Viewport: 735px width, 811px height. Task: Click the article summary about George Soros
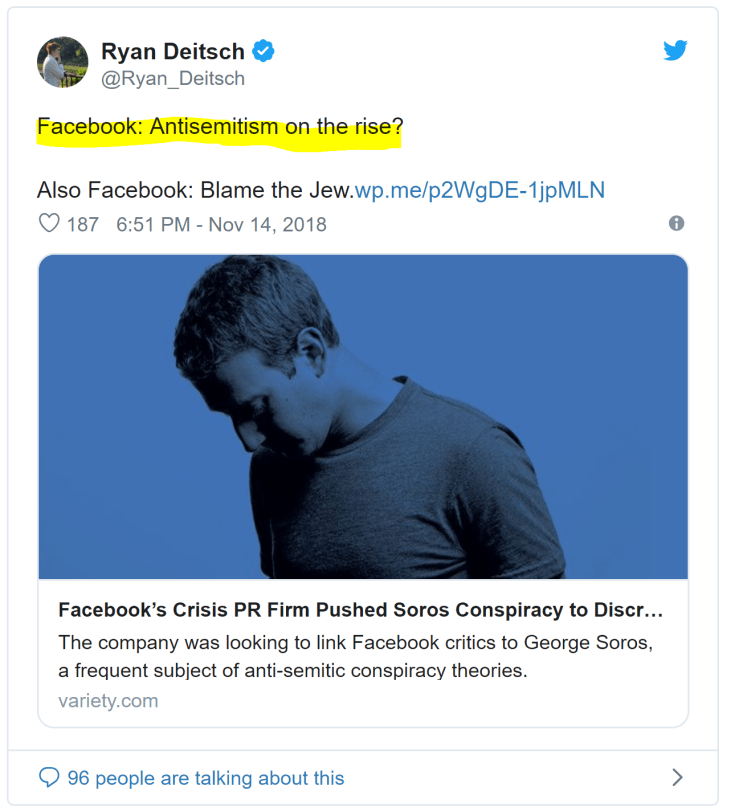pyautogui.click(x=355, y=656)
